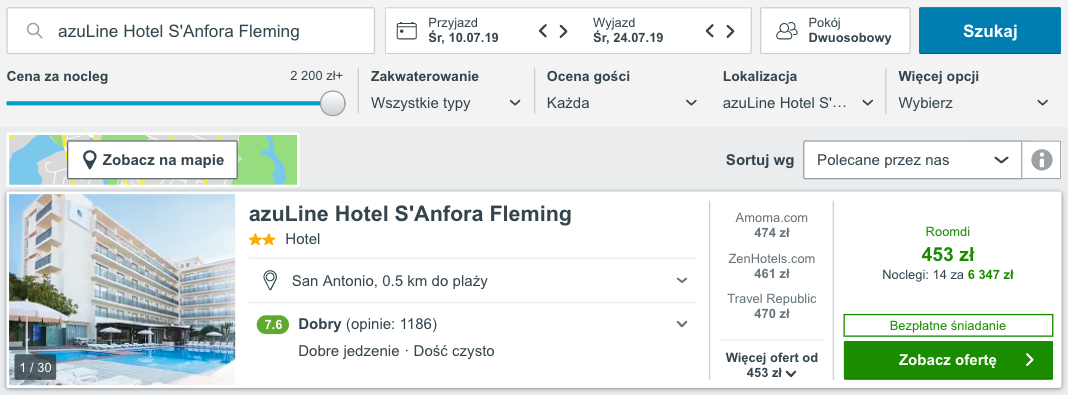Click the two-star hotel rating
Viewport: 1068px width, 395px height.
[263, 240]
